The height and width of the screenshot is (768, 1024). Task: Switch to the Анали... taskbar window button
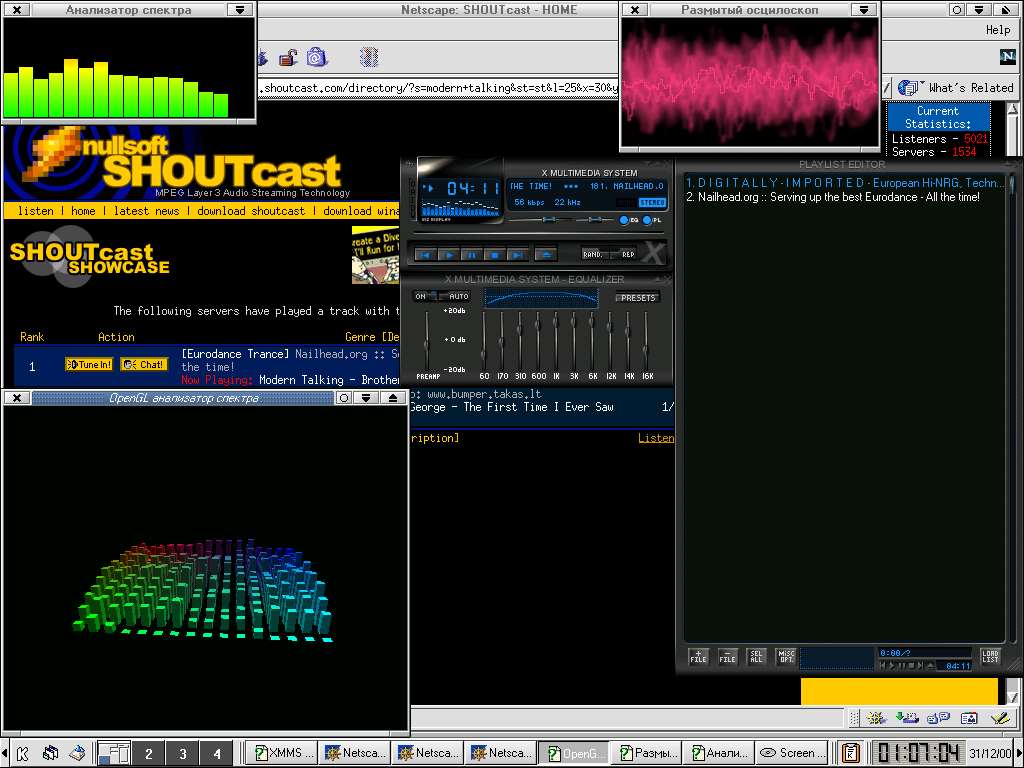(720, 753)
